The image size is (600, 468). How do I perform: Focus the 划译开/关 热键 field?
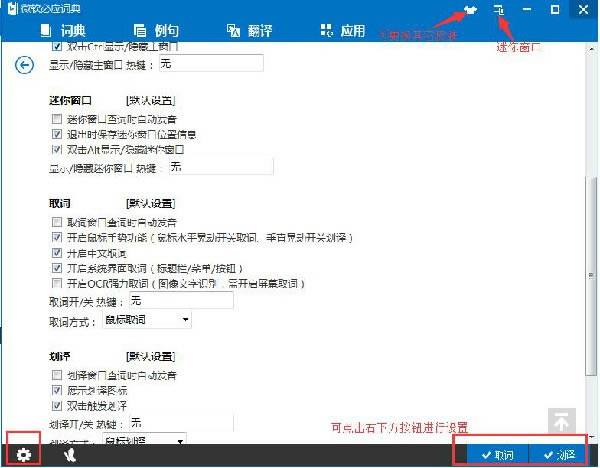pos(181,423)
